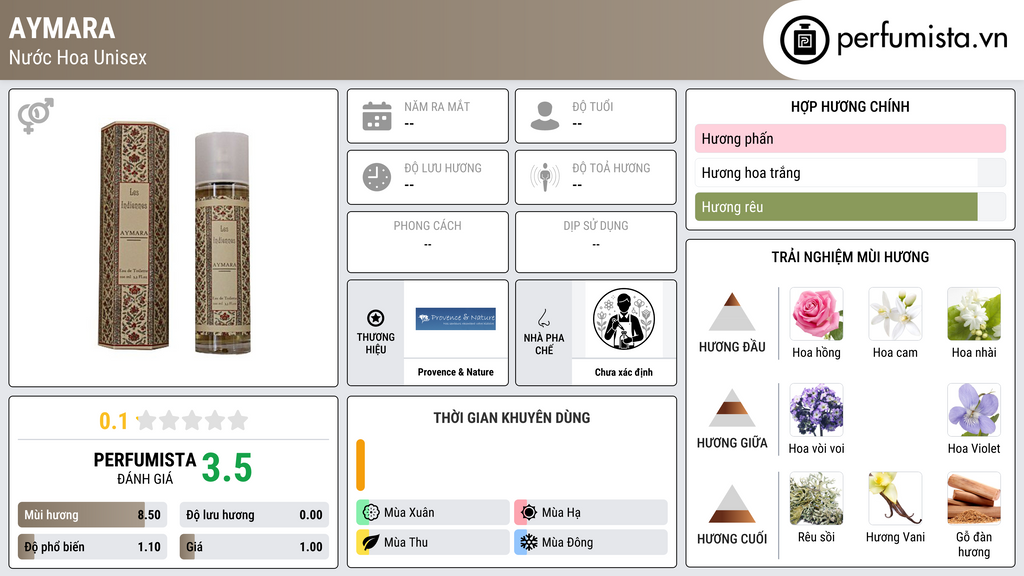Select the Hương hoa trắng accord bar
The width and height of the screenshot is (1024, 576).
(850, 172)
